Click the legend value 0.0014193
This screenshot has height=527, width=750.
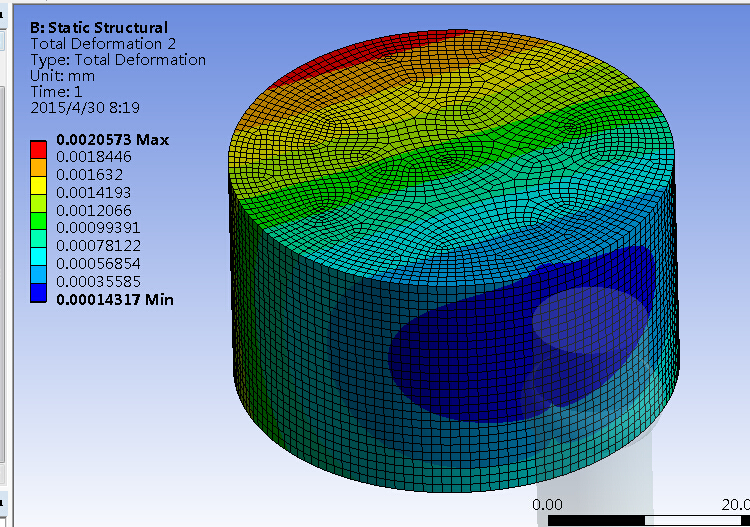[x=94, y=193]
